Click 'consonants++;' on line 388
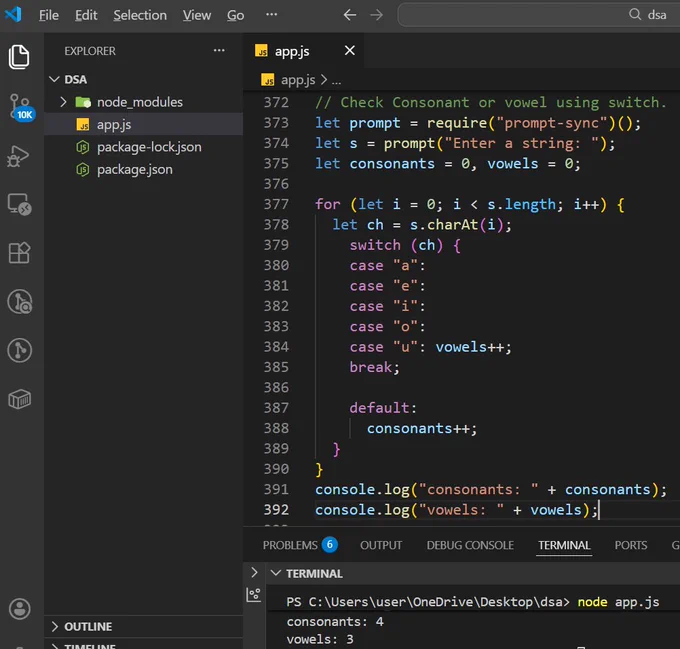This screenshot has height=649, width=680. 422,428
